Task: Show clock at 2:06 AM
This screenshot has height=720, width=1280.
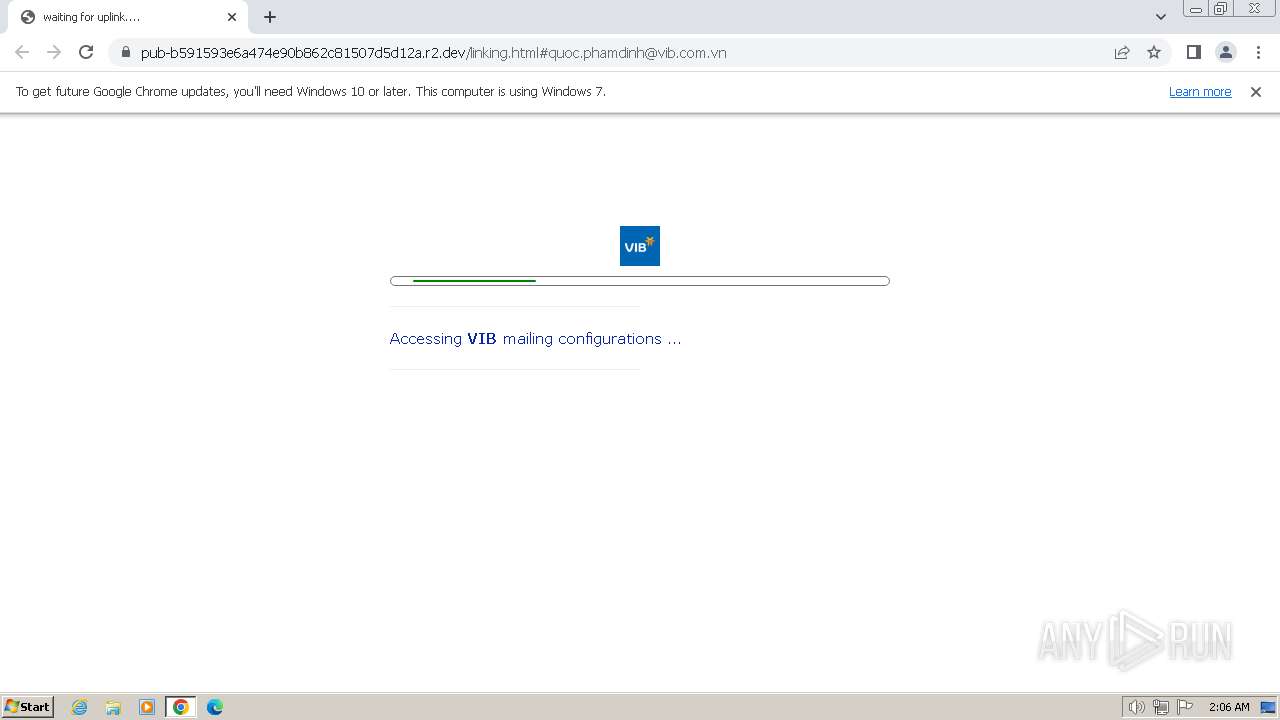Action: pyautogui.click(x=1229, y=707)
